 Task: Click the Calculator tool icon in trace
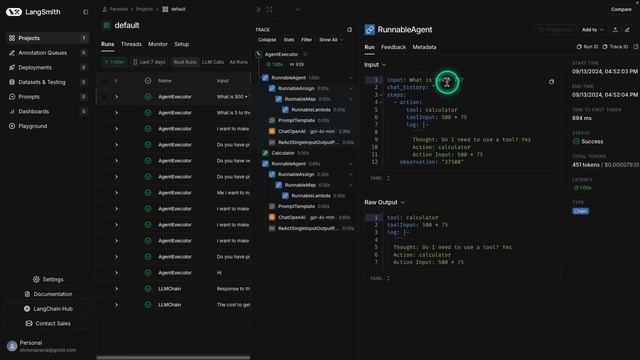point(265,153)
